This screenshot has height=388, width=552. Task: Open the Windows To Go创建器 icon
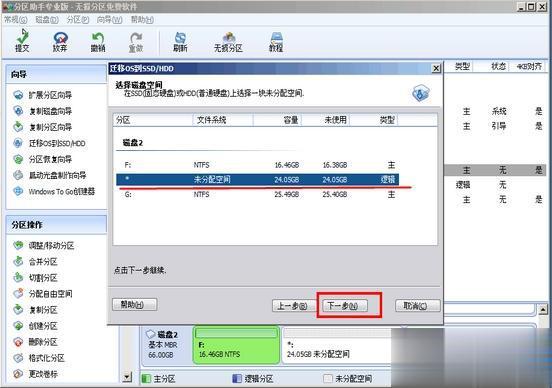[x=18, y=191]
